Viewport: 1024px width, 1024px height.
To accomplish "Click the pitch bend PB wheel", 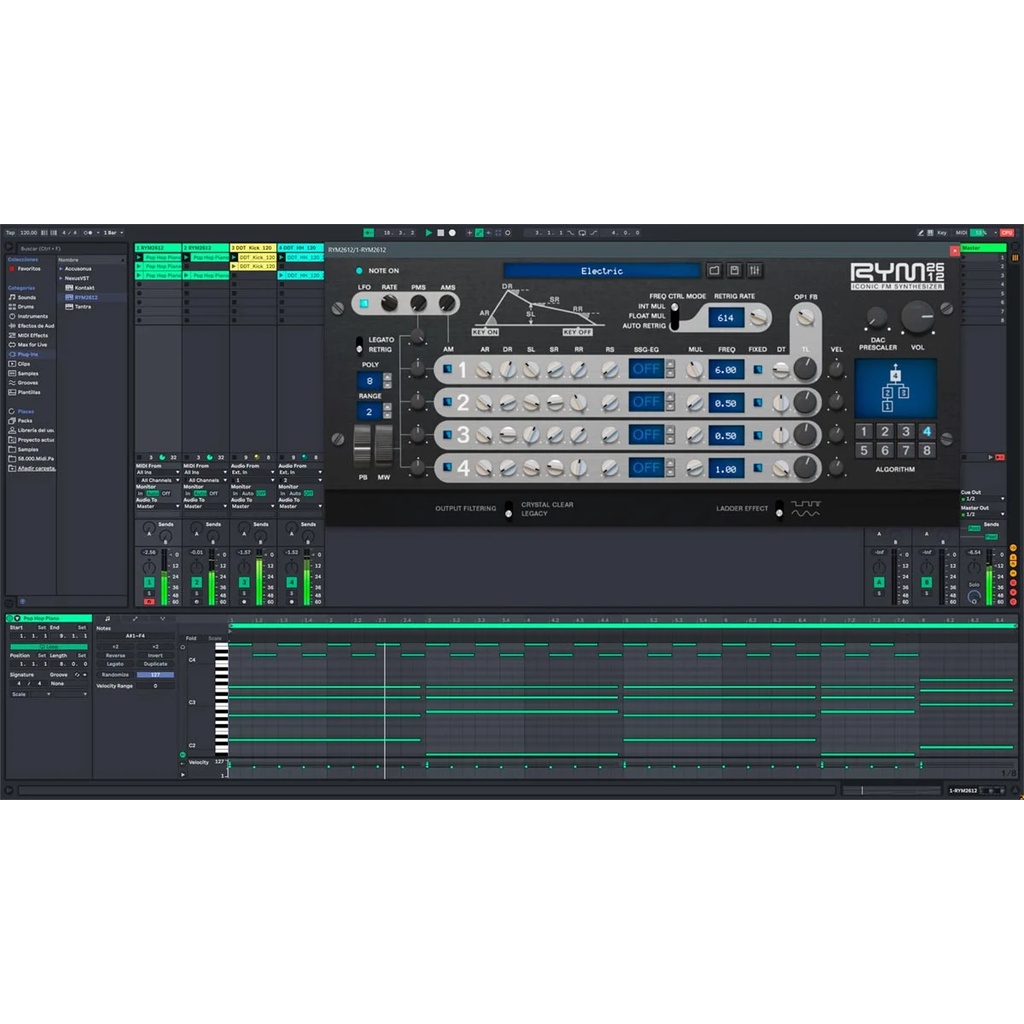I will pos(362,445).
